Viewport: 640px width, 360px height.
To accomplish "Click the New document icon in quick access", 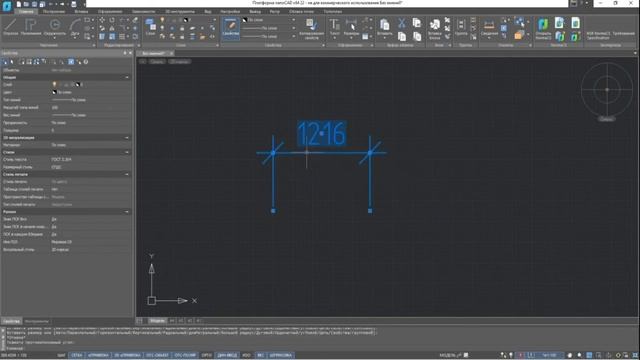I will [18, 4].
